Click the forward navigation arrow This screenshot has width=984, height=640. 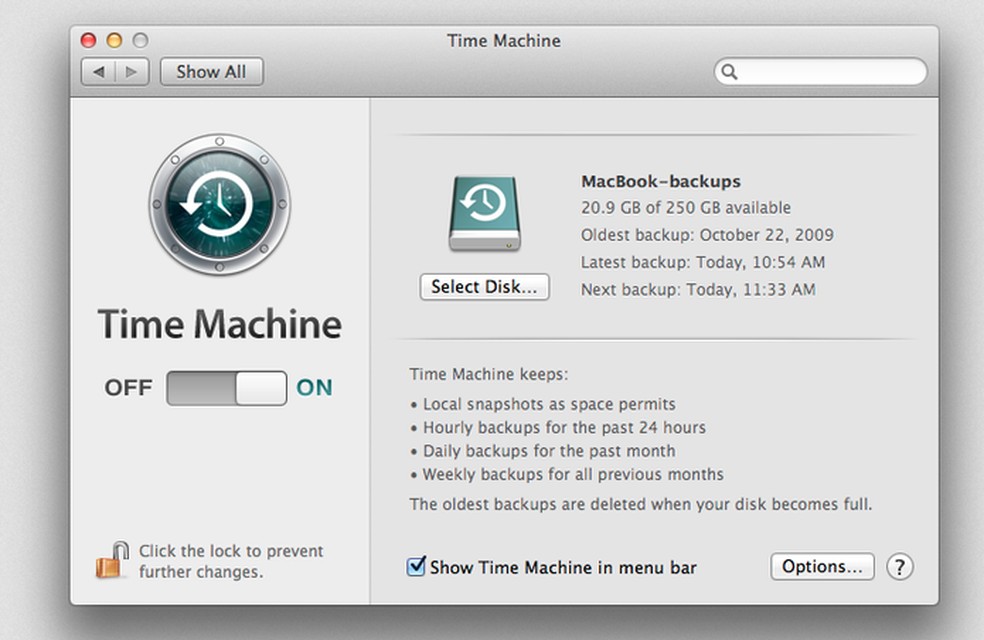[131, 72]
